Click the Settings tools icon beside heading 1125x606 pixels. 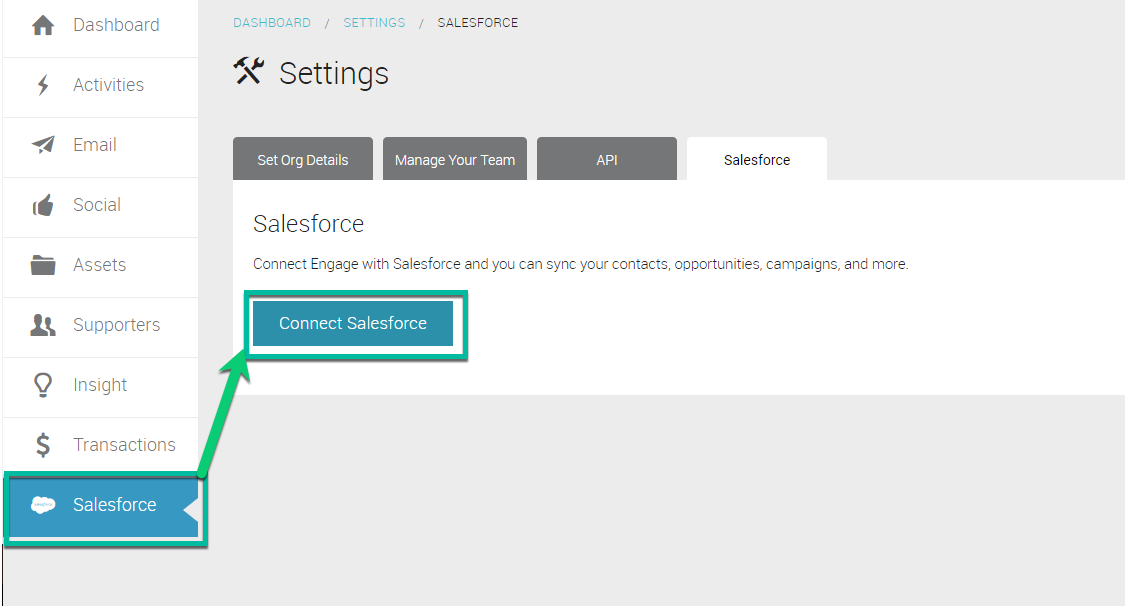[x=249, y=71]
